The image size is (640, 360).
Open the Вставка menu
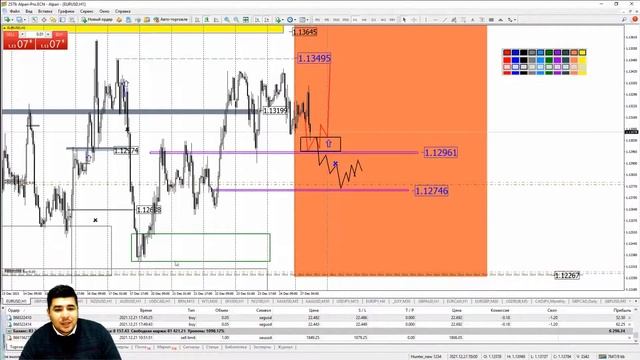tap(45, 11)
